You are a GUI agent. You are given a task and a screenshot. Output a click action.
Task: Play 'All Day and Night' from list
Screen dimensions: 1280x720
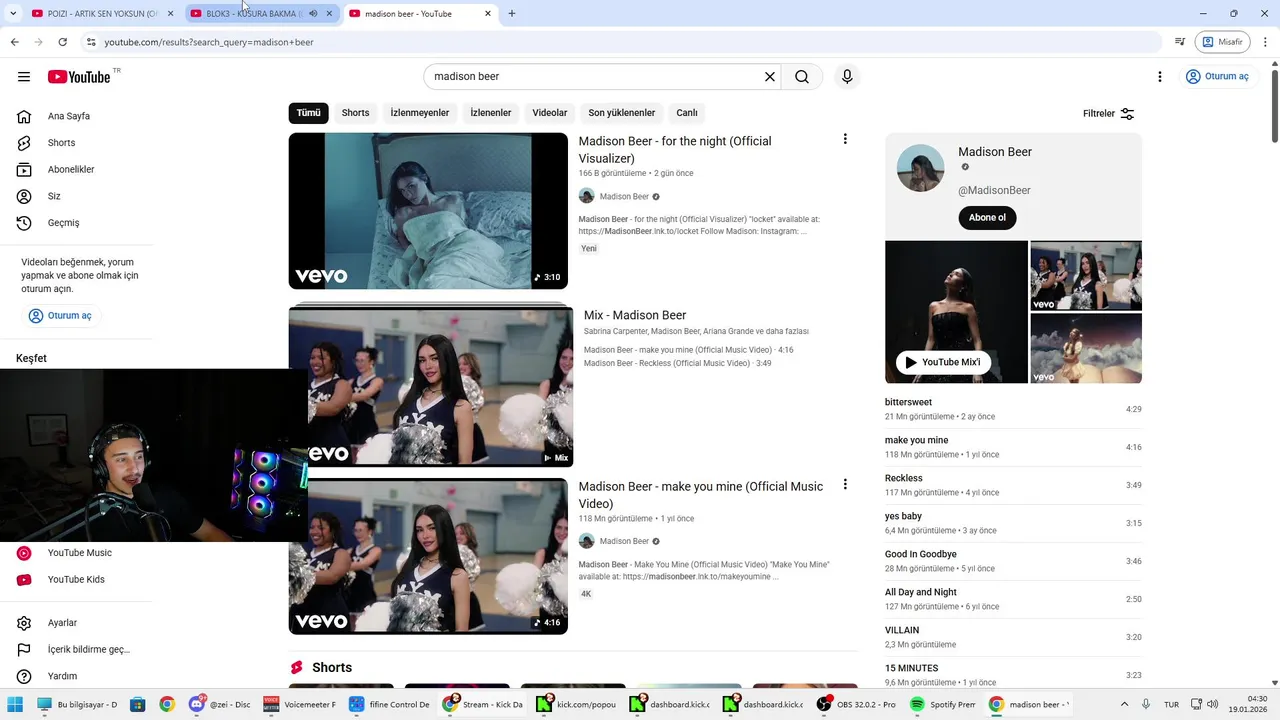tap(1013, 599)
